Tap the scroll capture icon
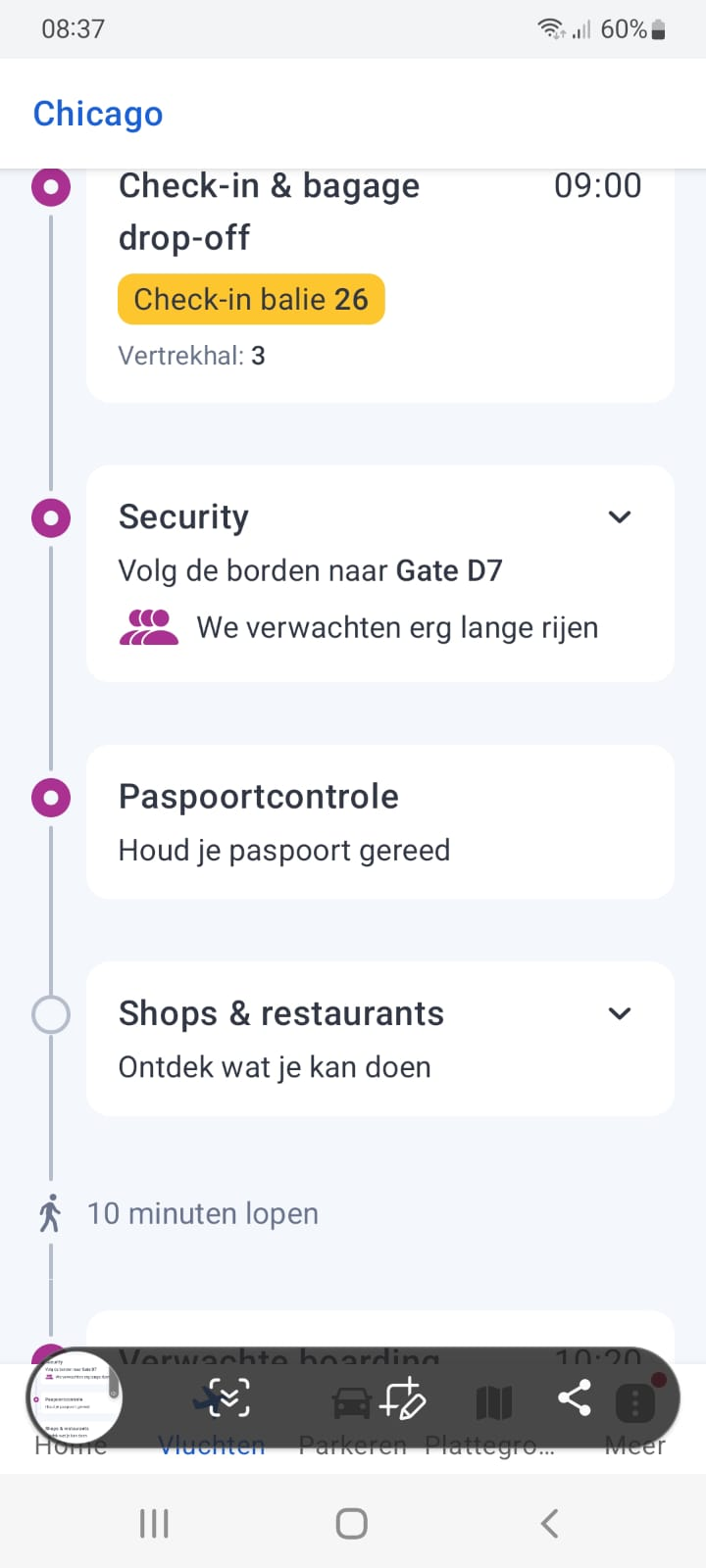This screenshot has height=1568, width=706. (x=227, y=1398)
